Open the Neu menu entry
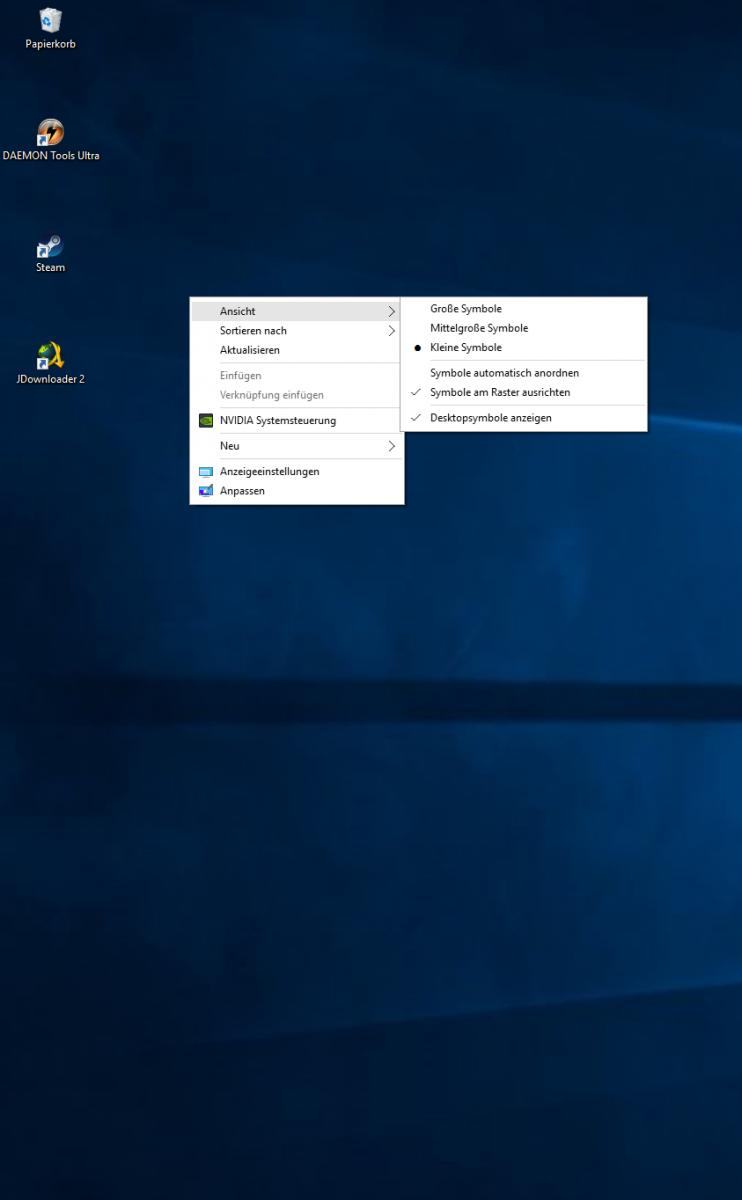This screenshot has height=1200, width=742. point(297,446)
